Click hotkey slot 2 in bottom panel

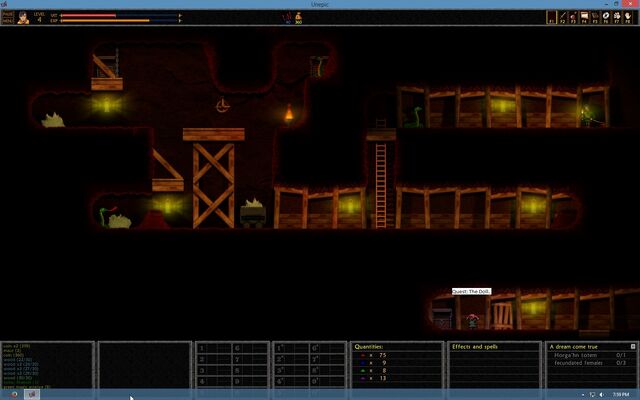(213, 359)
